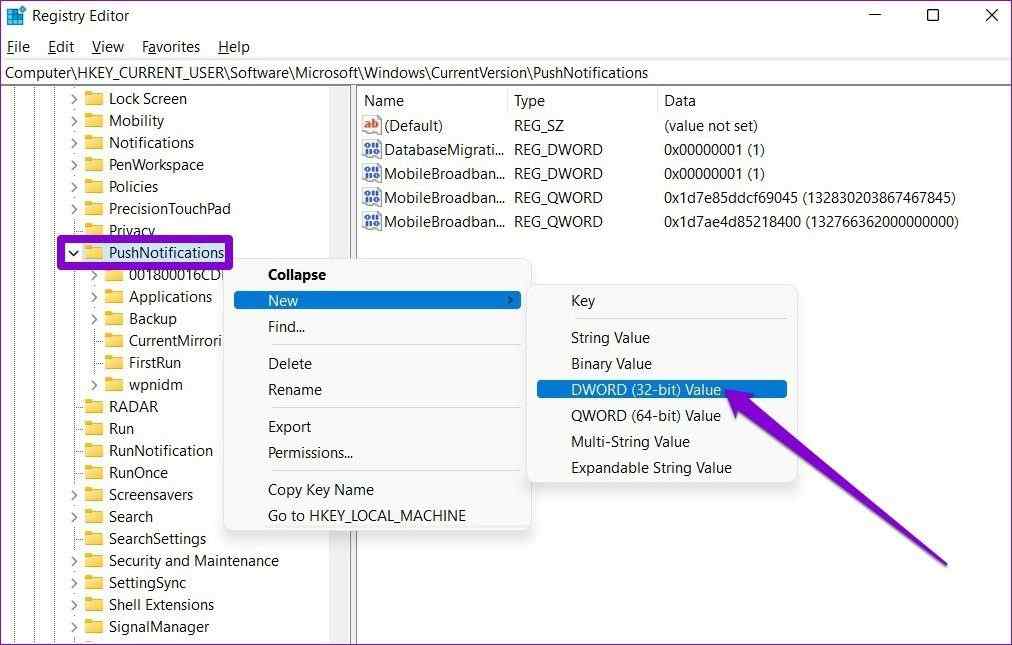Click the Applications folder icon
1012x645 pixels.
click(x=114, y=296)
